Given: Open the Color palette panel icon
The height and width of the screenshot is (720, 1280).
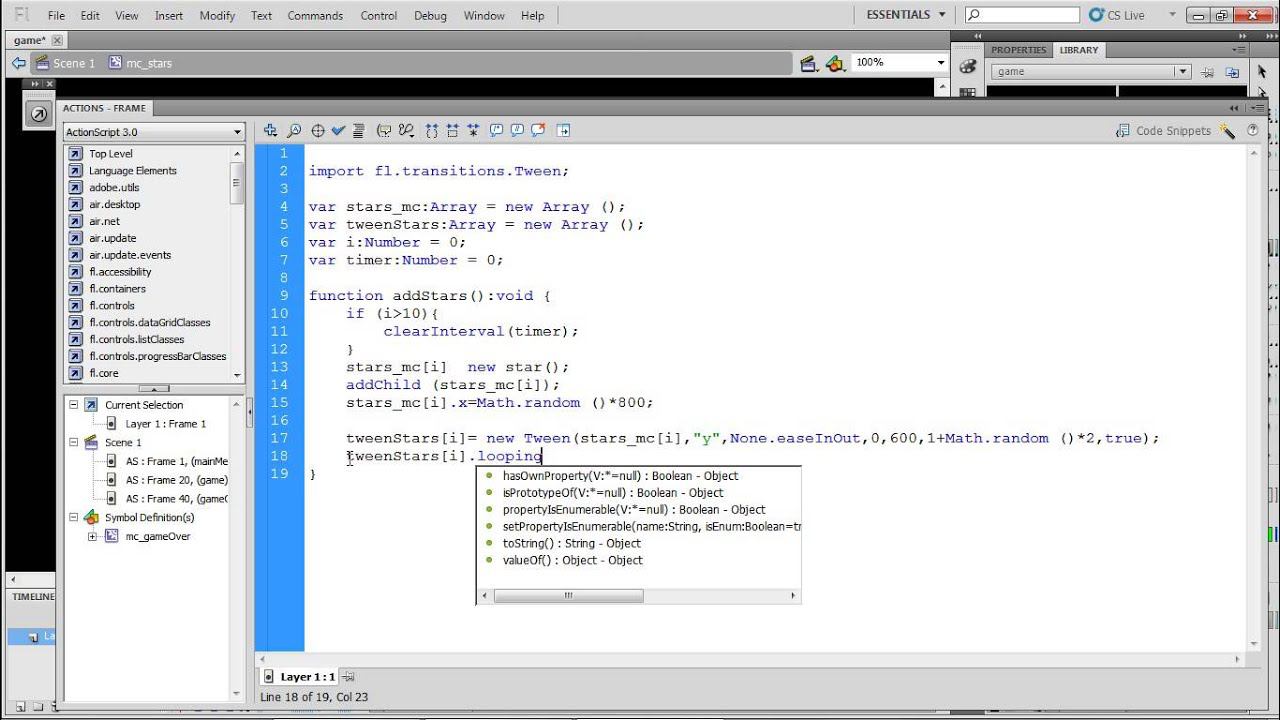Looking at the screenshot, I should coord(967,67).
